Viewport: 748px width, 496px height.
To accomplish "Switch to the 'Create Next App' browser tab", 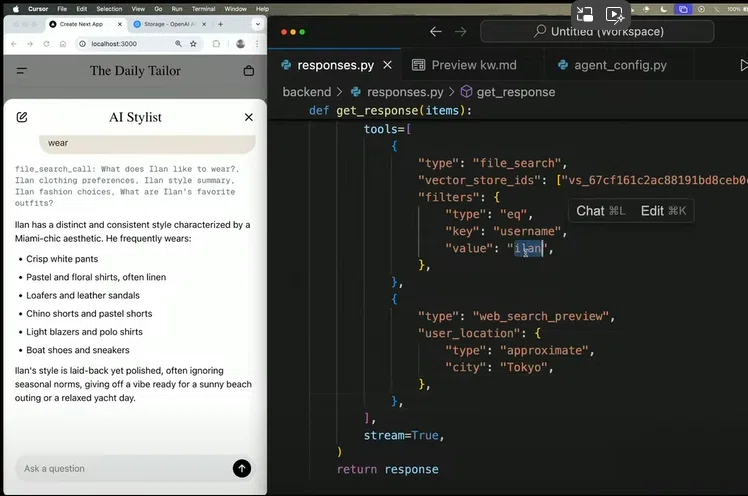I will 81,24.
